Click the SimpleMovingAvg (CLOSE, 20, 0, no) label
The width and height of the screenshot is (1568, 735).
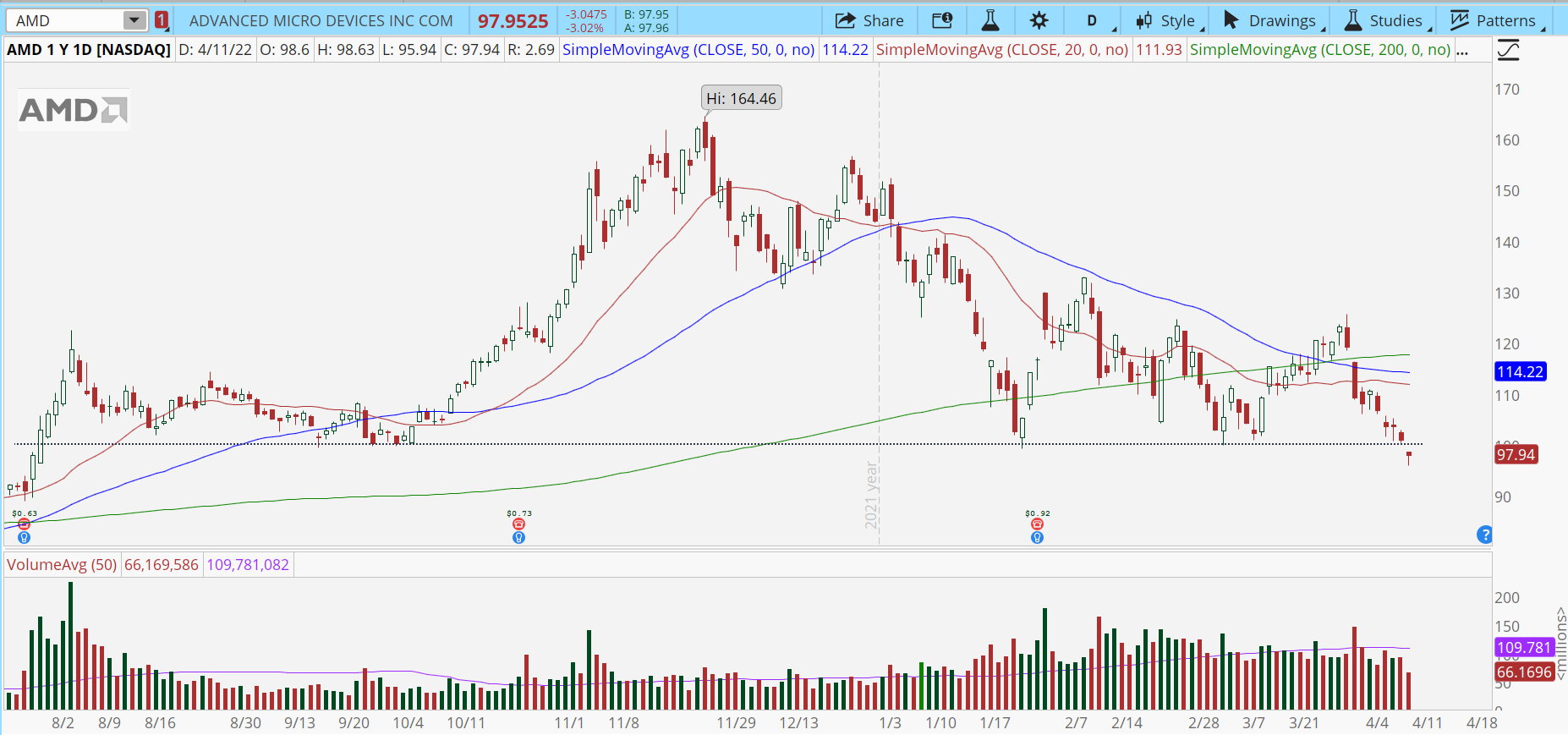point(1002,50)
